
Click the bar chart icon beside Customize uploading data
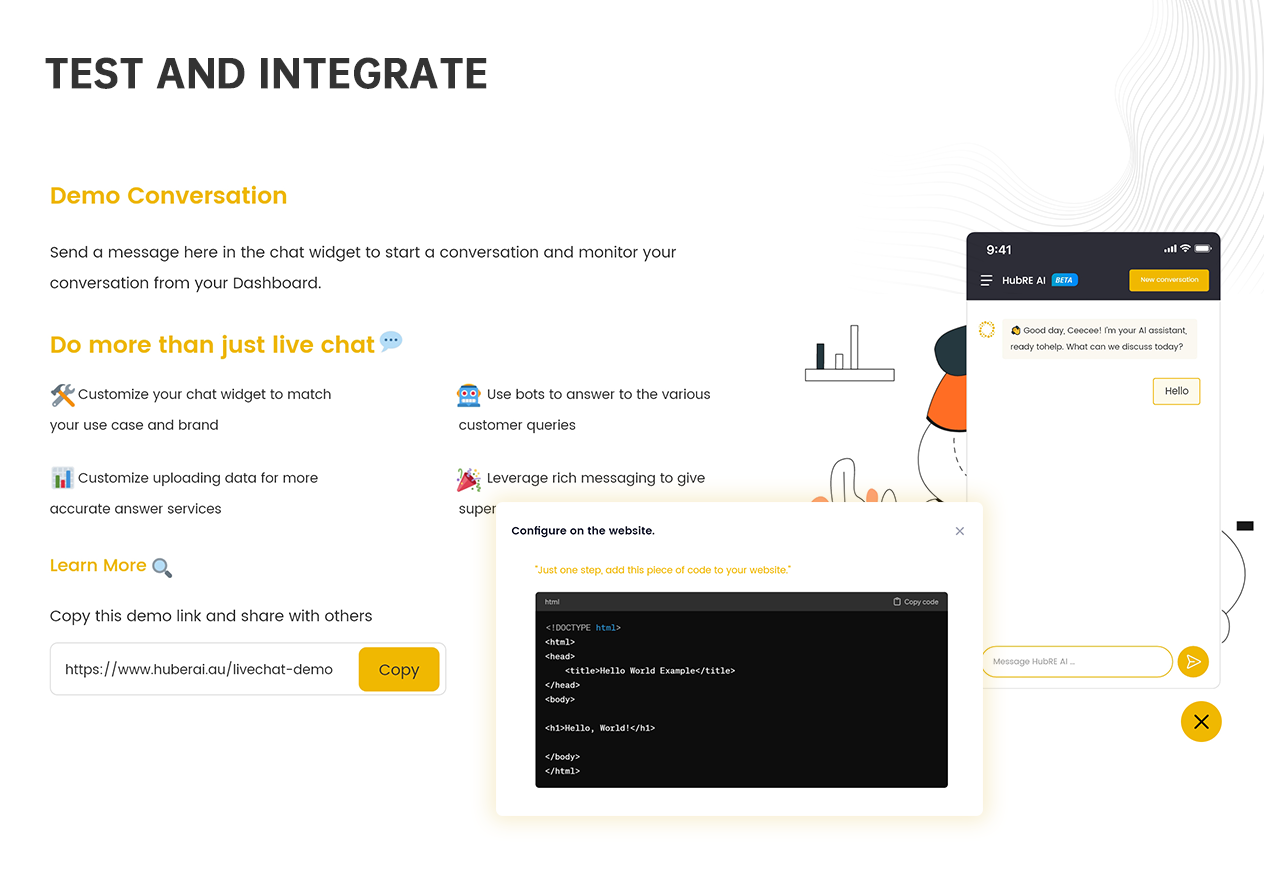[63, 478]
